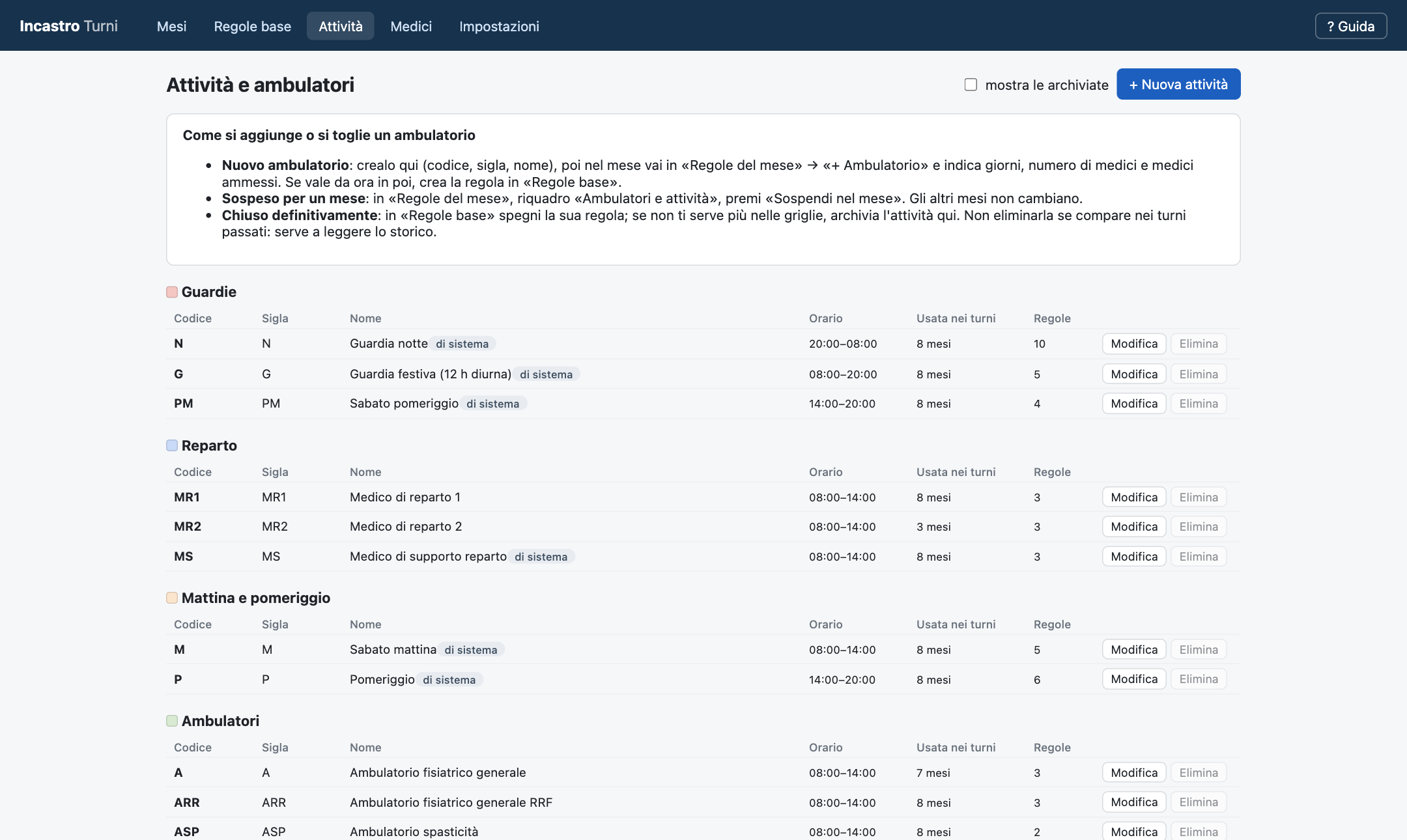Image resolution: width=1407 pixels, height=840 pixels.
Task: Click the green Ambulatori color swatch
Action: 172,721
